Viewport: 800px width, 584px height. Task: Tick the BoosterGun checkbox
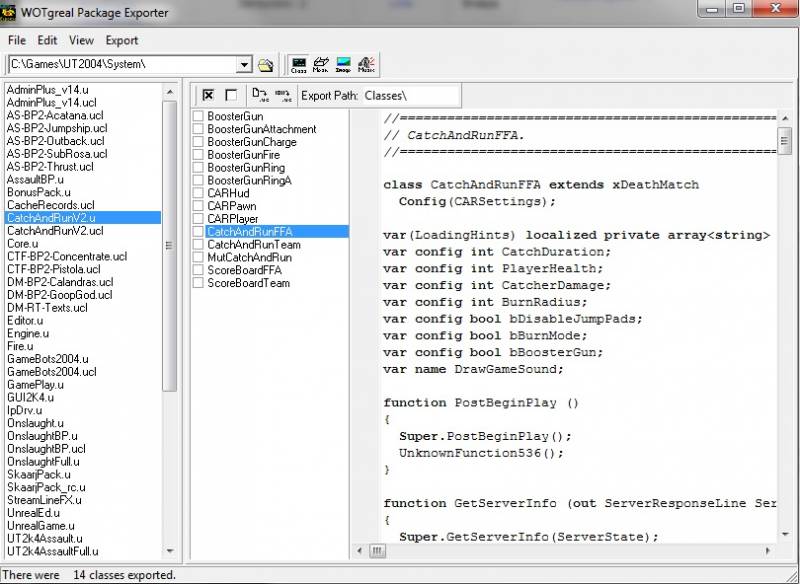coord(199,117)
